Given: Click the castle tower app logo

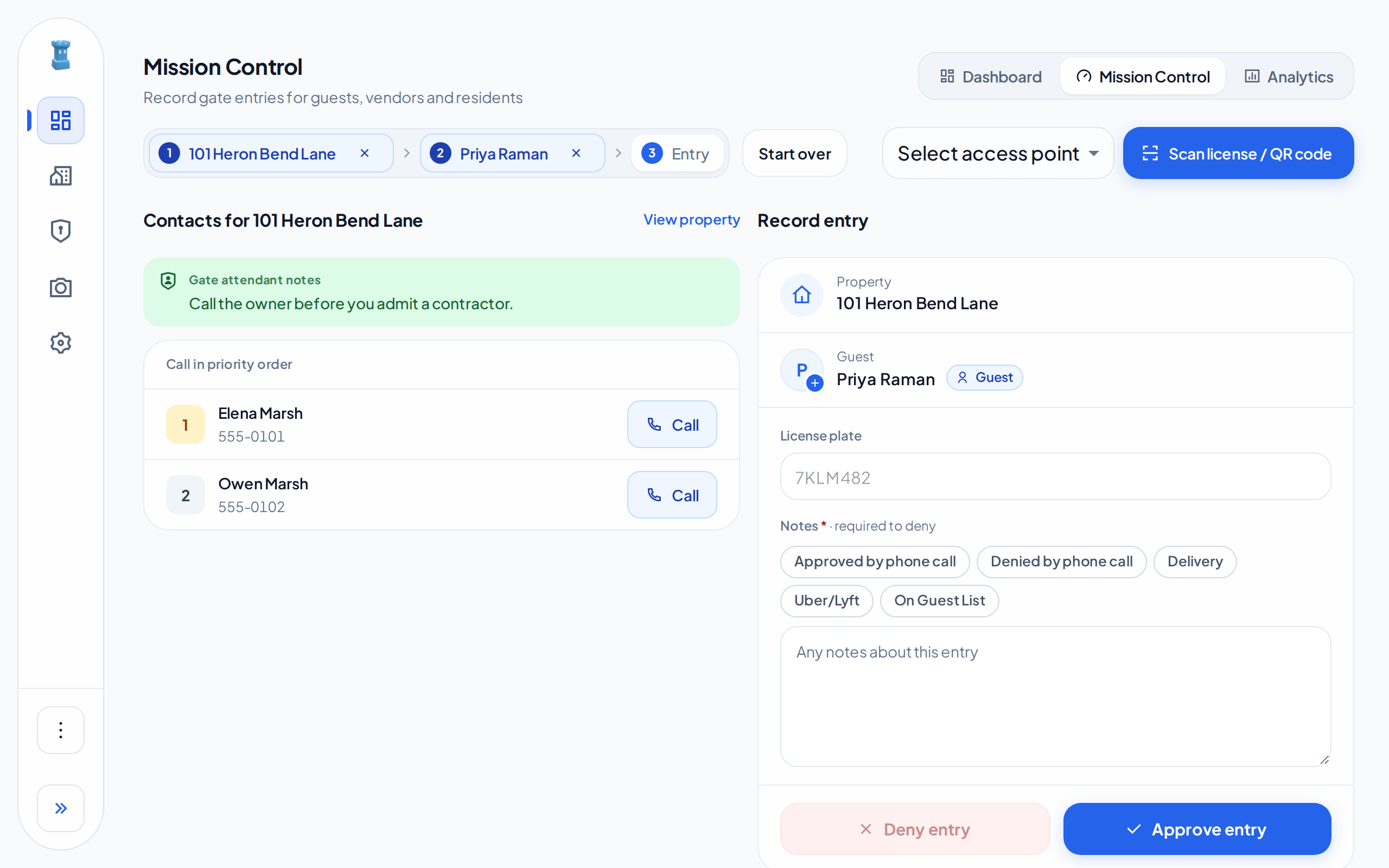Looking at the screenshot, I should [x=60, y=55].
